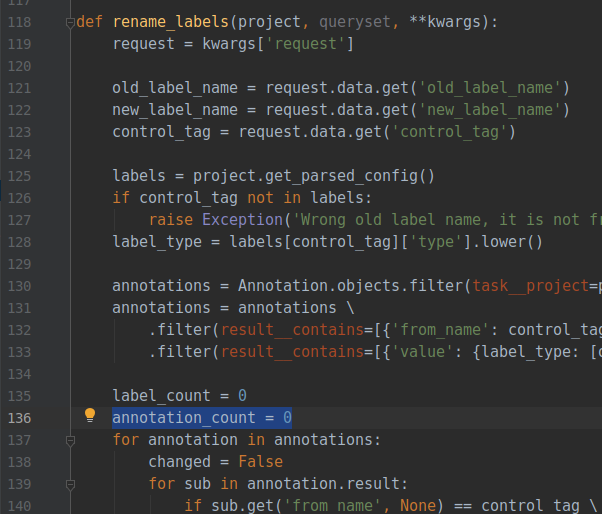Click get_parsed_config() method call
602x514 pixels.
pyautogui.click(x=349, y=176)
